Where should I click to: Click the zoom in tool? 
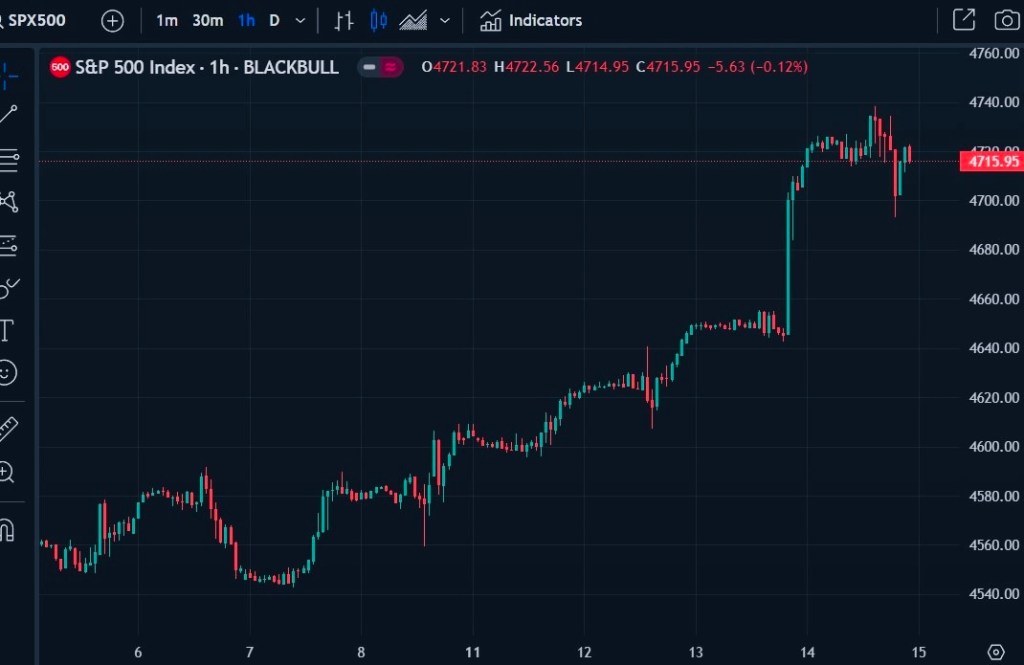(x=7, y=472)
